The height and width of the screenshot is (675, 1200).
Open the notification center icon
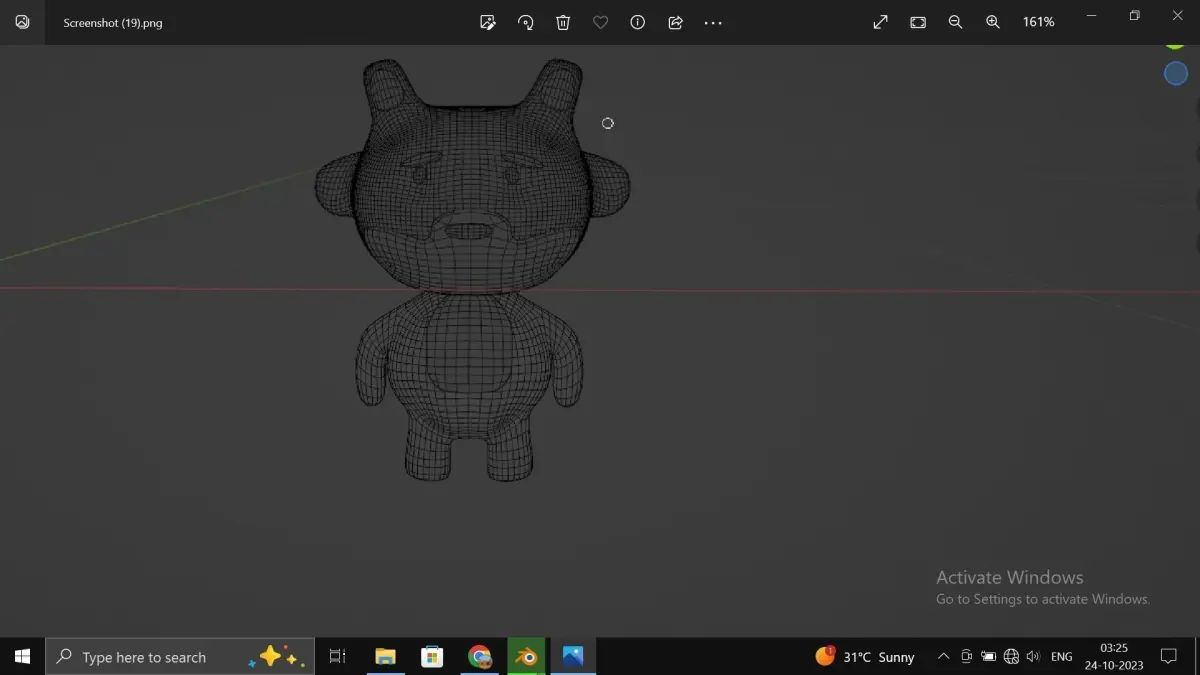coord(1168,657)
